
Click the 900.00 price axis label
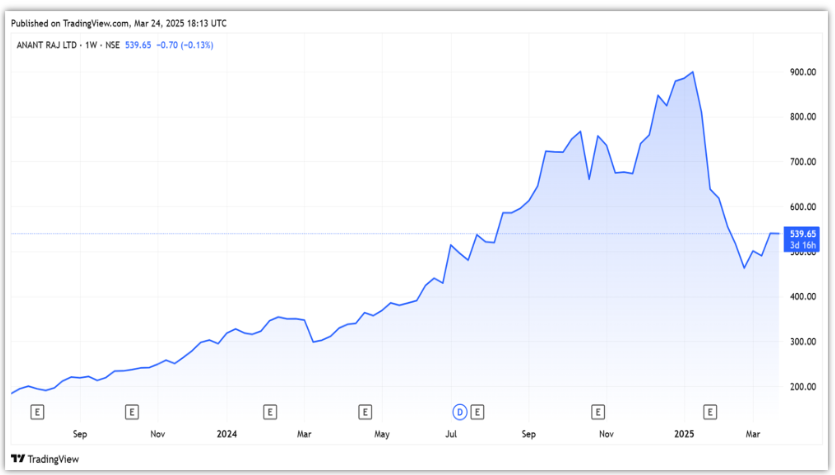point(802,72)
